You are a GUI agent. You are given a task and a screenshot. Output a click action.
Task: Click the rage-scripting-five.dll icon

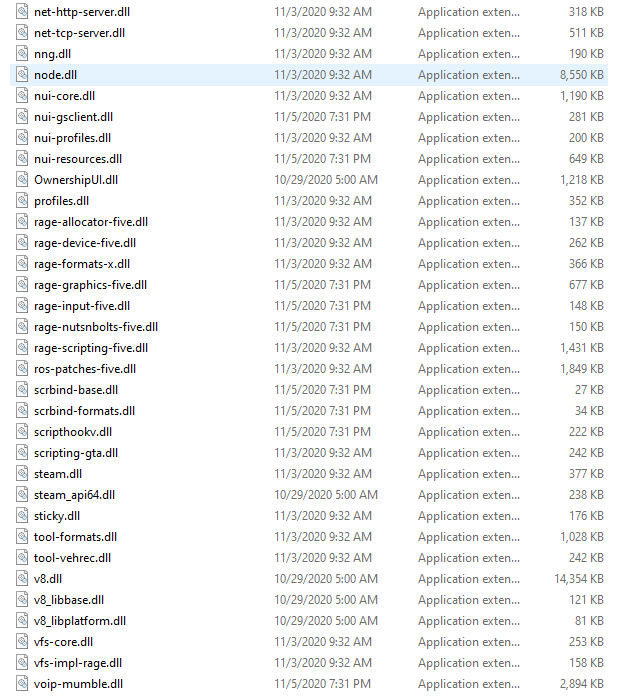point(22,347)
